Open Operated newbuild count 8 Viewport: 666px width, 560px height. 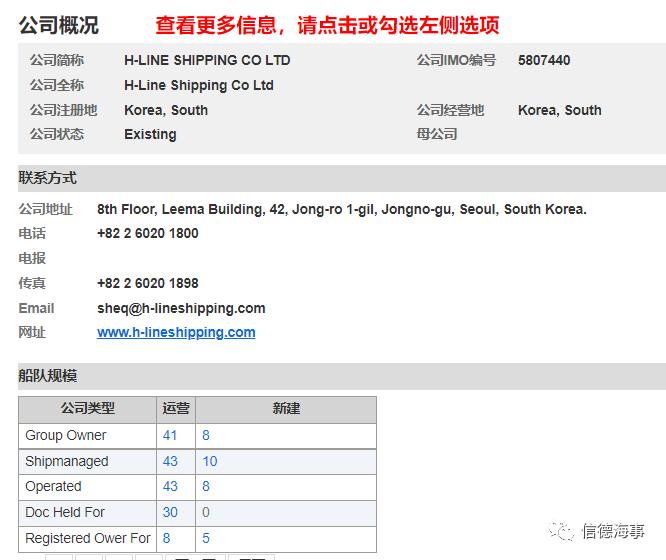206,486
